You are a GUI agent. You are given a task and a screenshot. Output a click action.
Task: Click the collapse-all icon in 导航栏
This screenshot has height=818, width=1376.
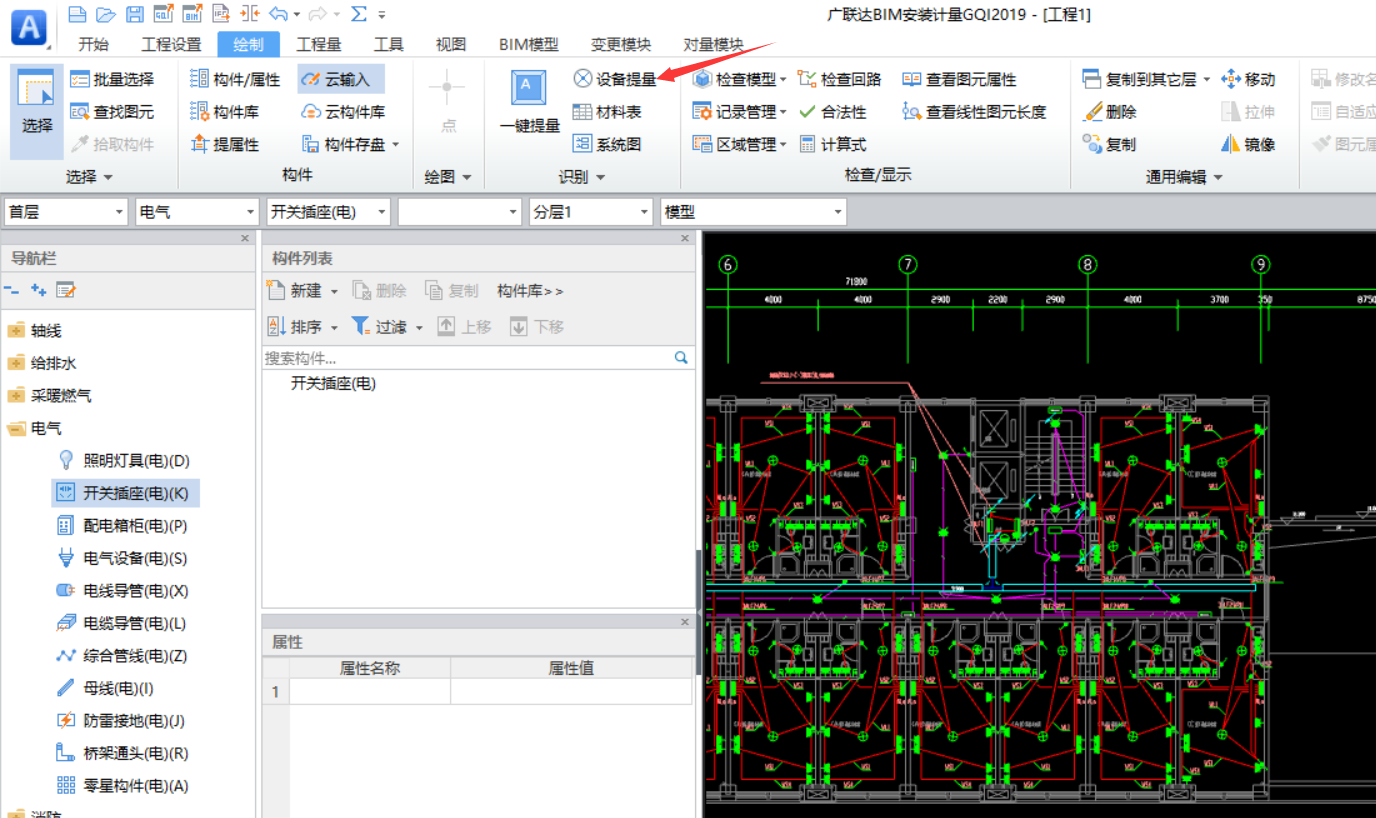(x=13, y=290)
